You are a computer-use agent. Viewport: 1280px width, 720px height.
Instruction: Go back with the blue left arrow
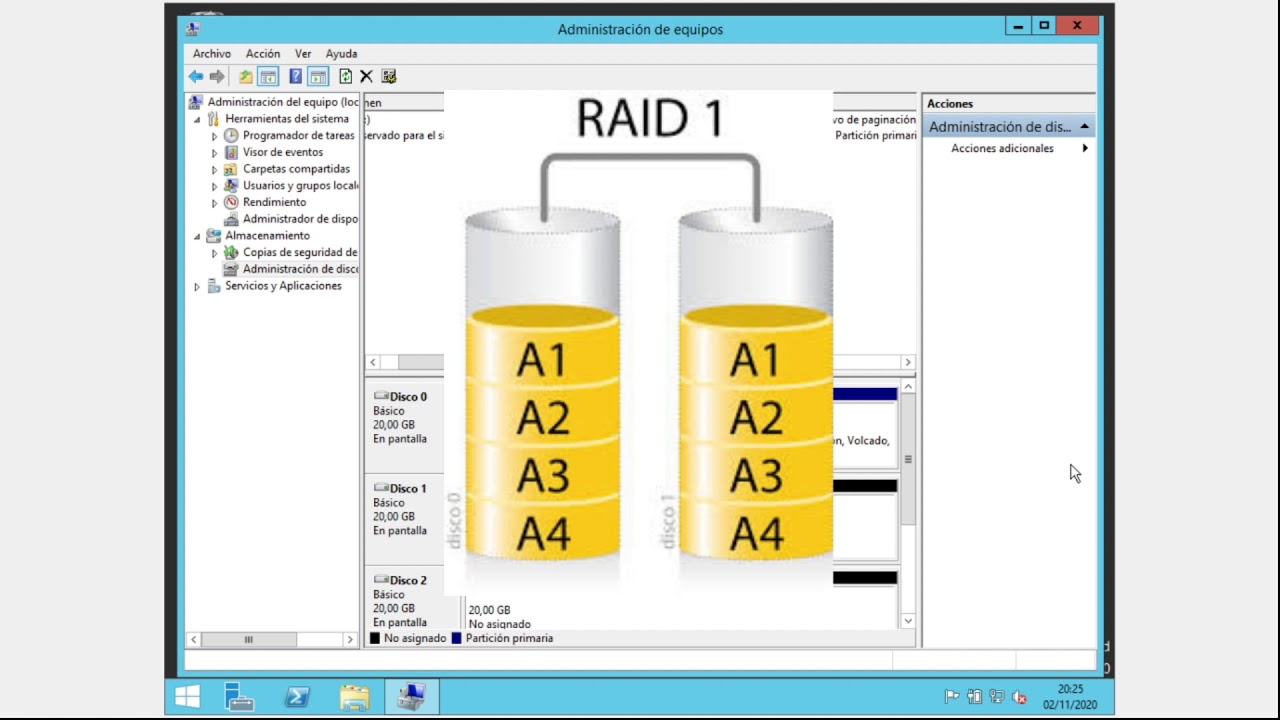[196, 76]
